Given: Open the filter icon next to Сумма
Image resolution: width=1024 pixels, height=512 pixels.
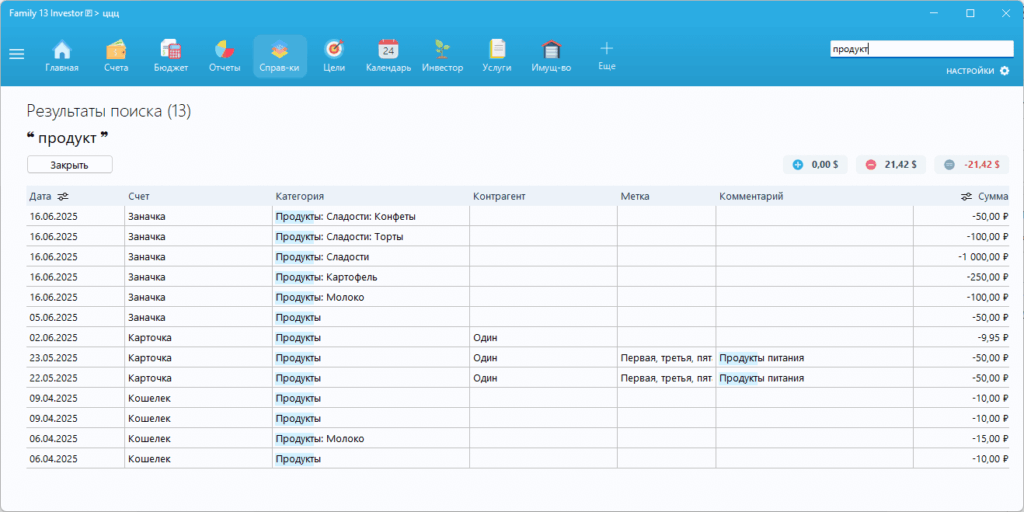Looking at the screenshot, I should click(966, 196).
